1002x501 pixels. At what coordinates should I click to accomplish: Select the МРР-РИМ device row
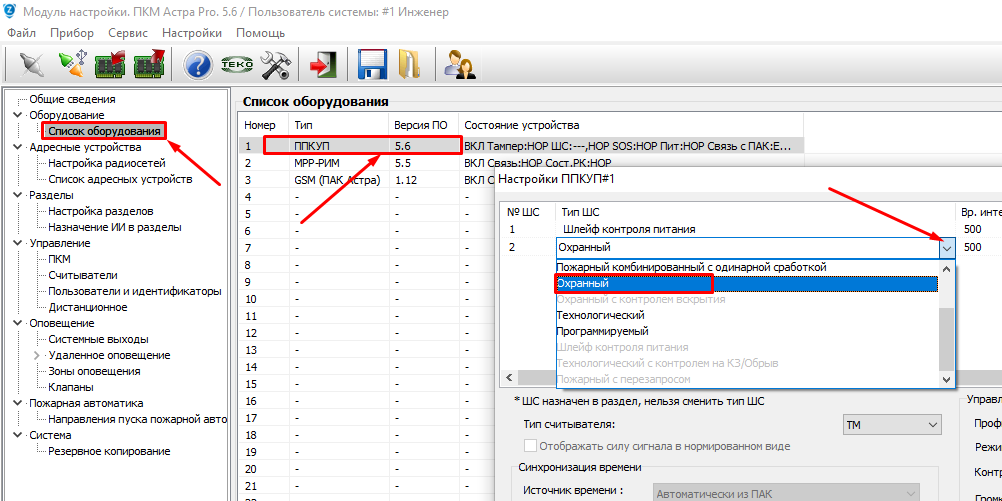[x=318, y=162]
